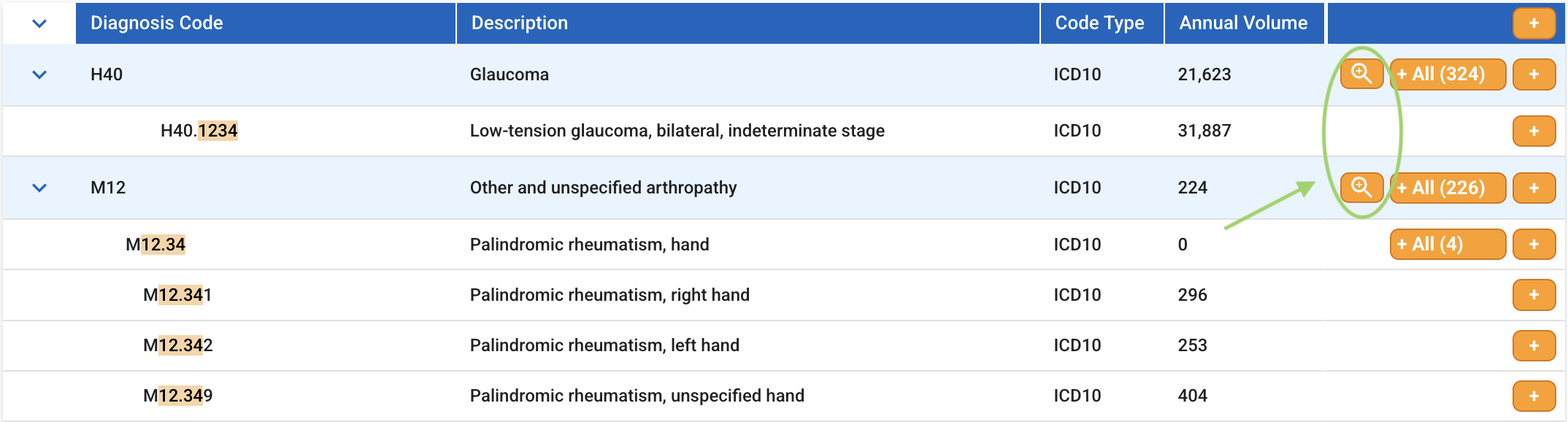The image size is (1568, 422).
Task: Click the Description column header
Action: pyautogui.click(x=519, y=23)
